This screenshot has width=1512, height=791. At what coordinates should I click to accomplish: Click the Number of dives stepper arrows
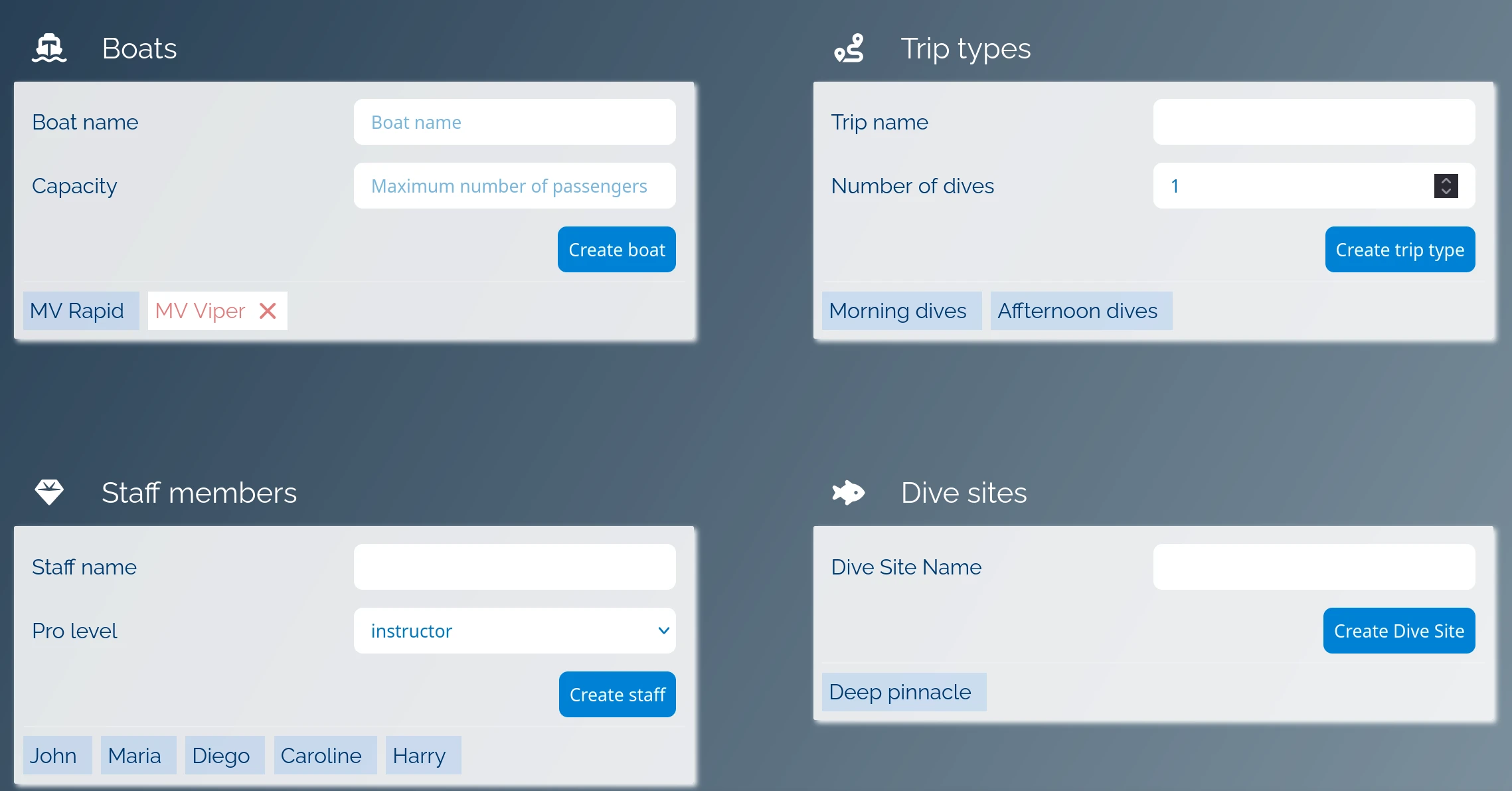(1446, 186)
